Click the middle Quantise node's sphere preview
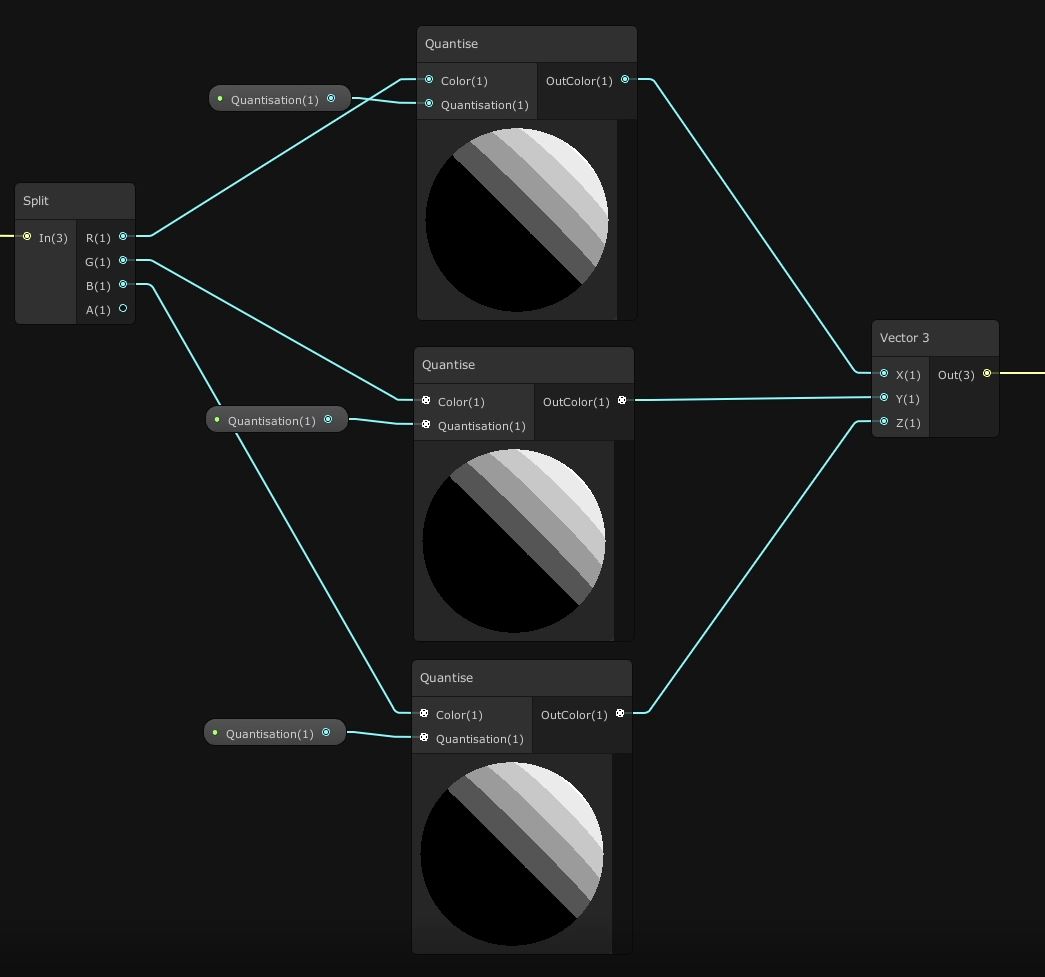The width and height of the screenshot is (1045, 977). coord(514,541)
